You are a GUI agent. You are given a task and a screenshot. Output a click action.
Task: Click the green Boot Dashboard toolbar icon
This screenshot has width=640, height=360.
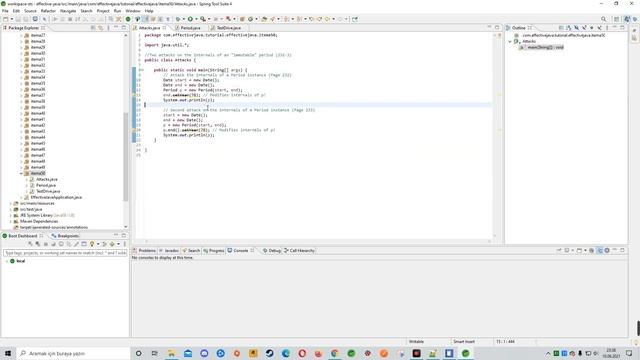[128, 19]
